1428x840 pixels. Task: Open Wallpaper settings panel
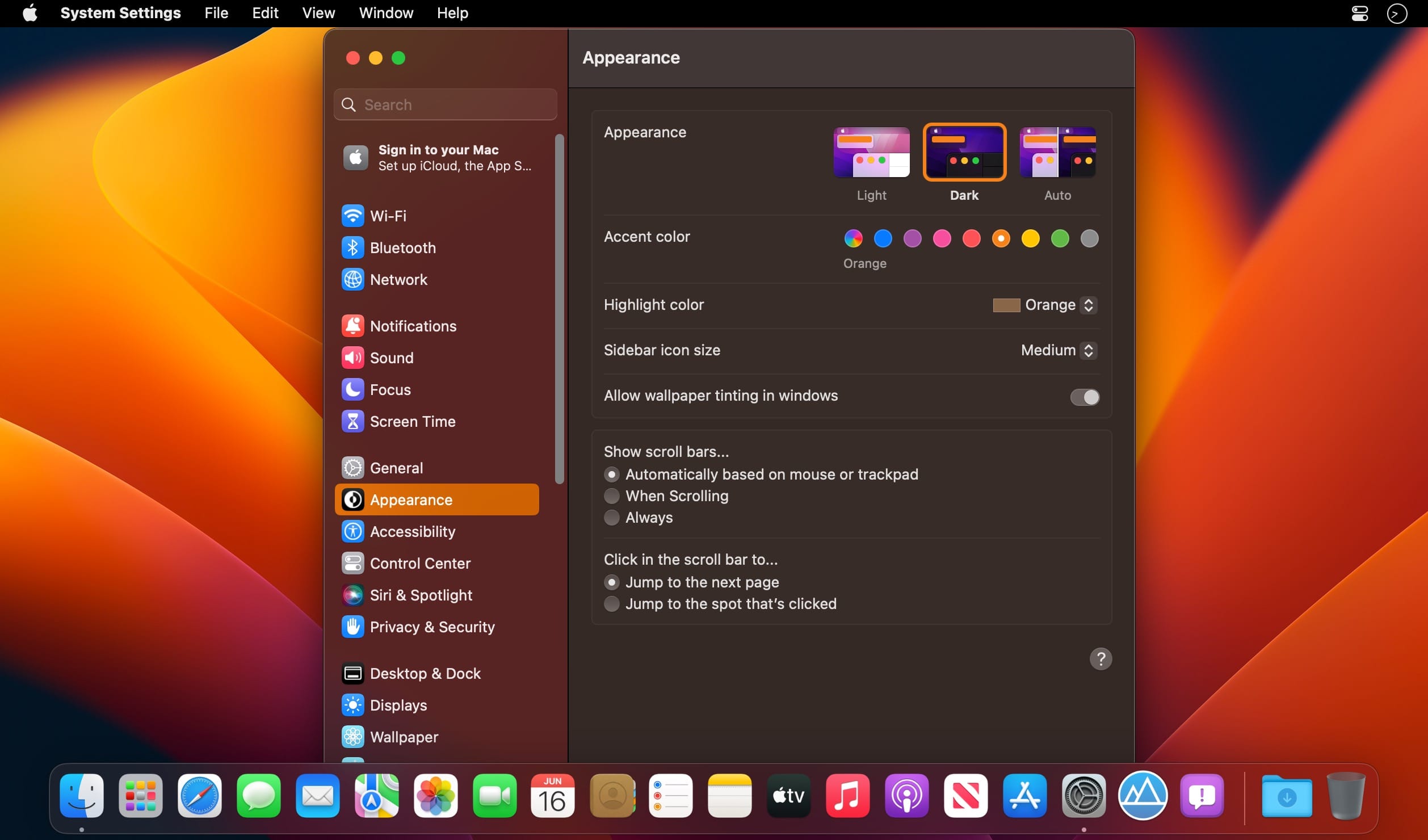[x=403, y=737]
